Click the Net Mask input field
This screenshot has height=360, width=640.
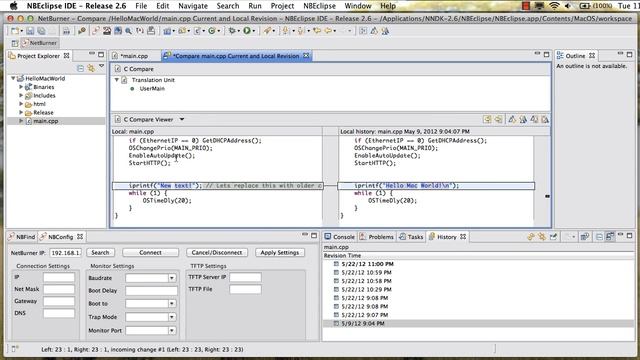click(x=59, y=289)
